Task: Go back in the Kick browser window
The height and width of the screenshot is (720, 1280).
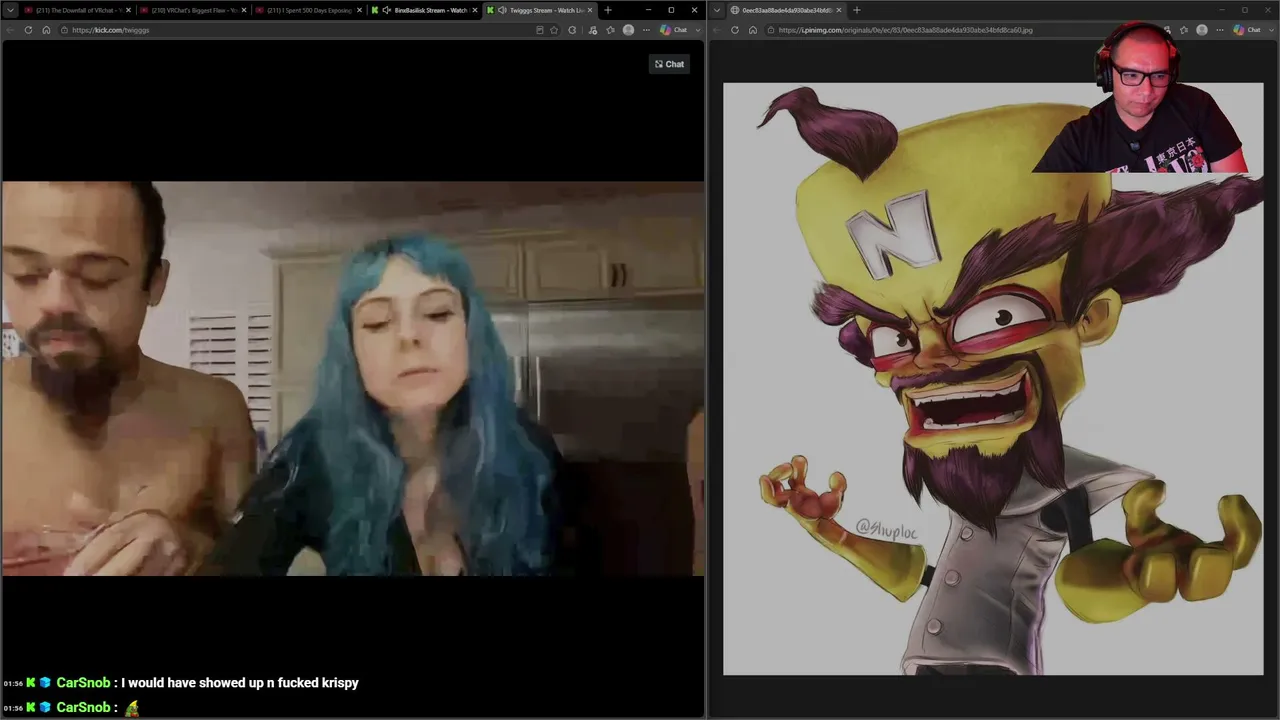Action: (x=11, y=30)
